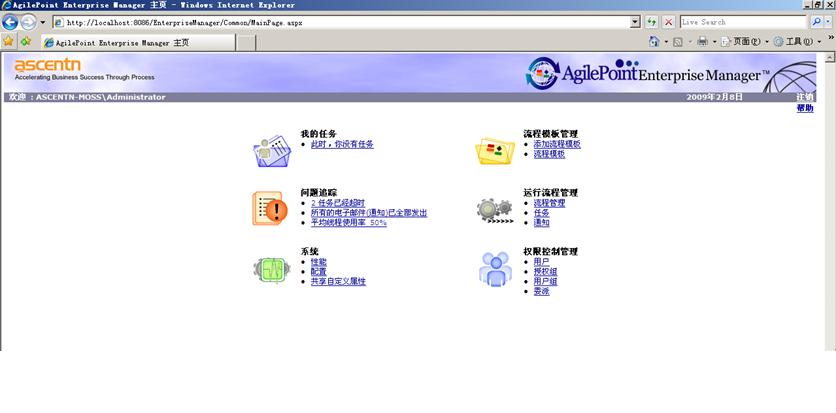Go back with the IE Back button
The image size is (836, 413).
(x=10, y=22)
